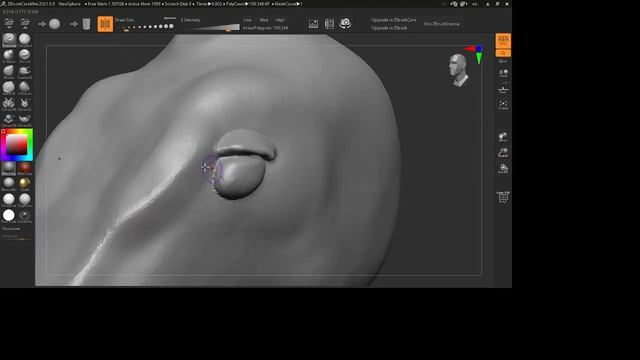This screenshot has height=360, width=640.
Task: Select the SnakeHook brush
Action: click(24, 72)
